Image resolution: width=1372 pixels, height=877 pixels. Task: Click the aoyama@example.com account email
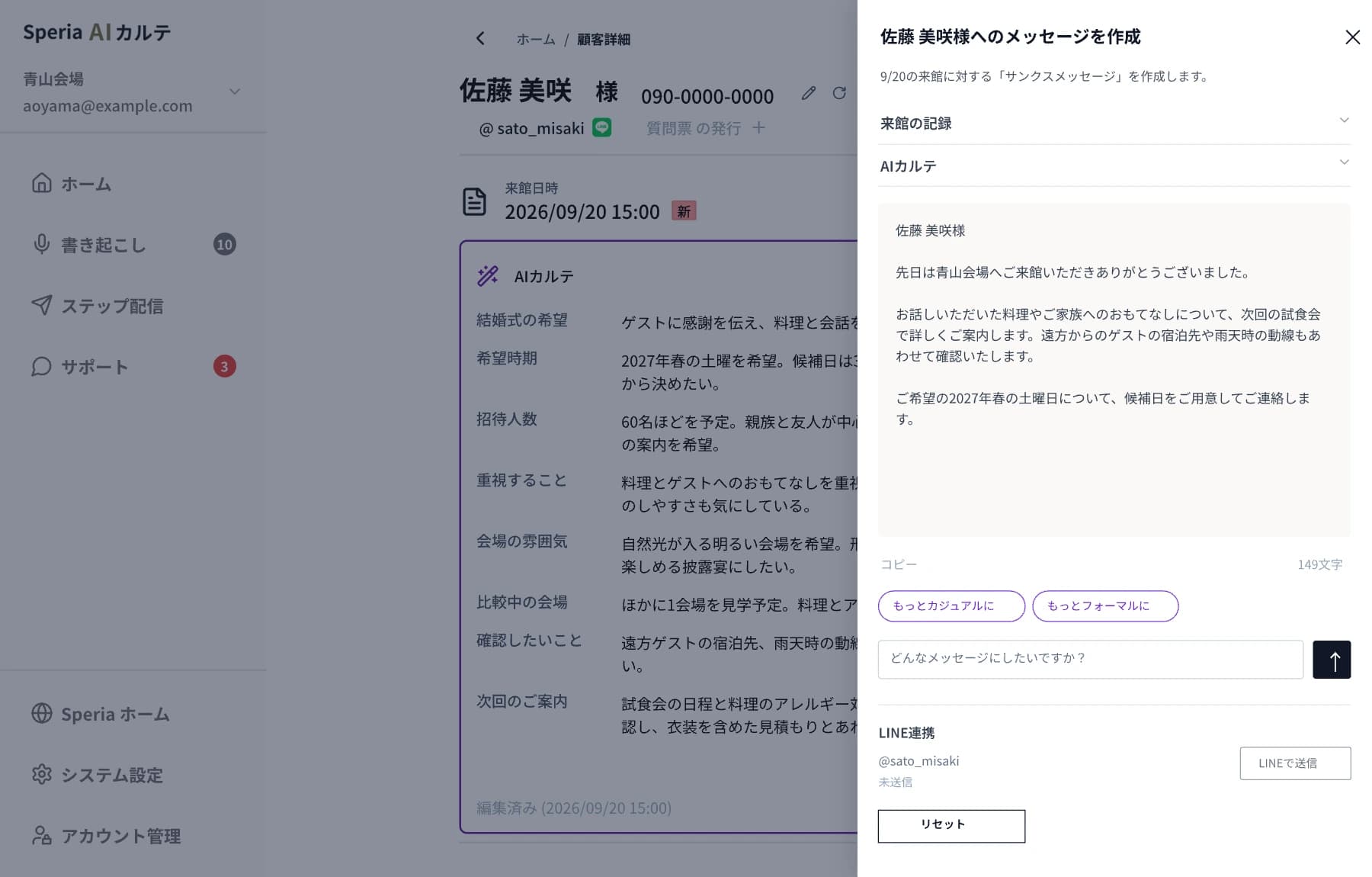107,106
